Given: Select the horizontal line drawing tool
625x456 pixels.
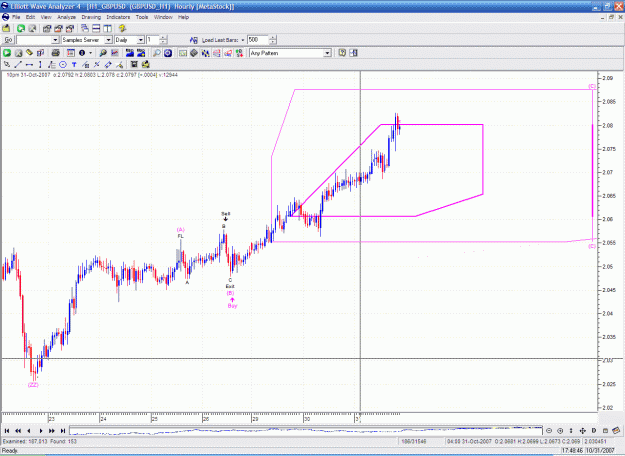Looking at the screenshot, I should coord(29,65).
